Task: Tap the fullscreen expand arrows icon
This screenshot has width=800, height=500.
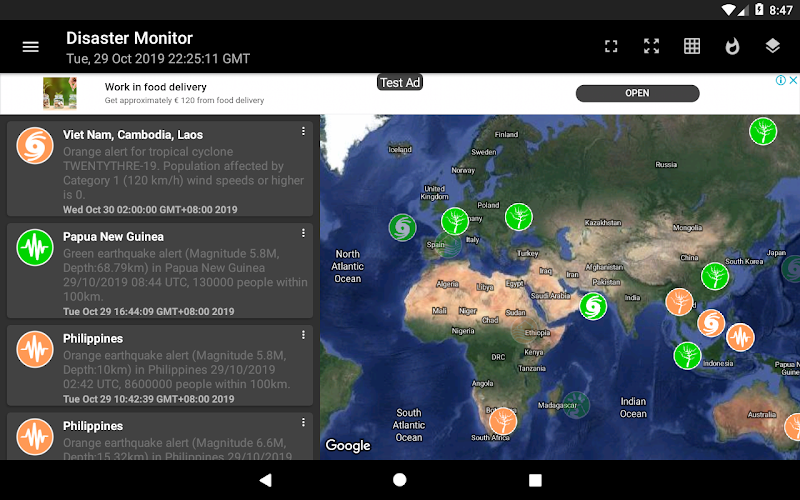Action: tap(652, 46)
